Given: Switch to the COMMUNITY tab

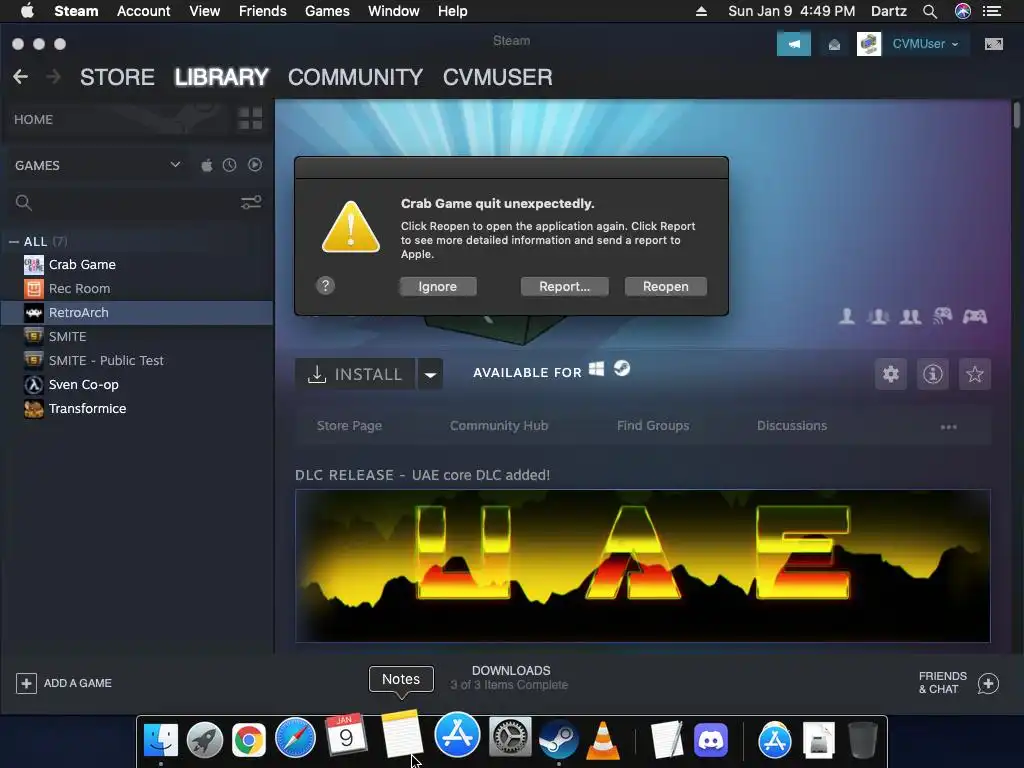Looking at the screenshot, I should point(355,77).
